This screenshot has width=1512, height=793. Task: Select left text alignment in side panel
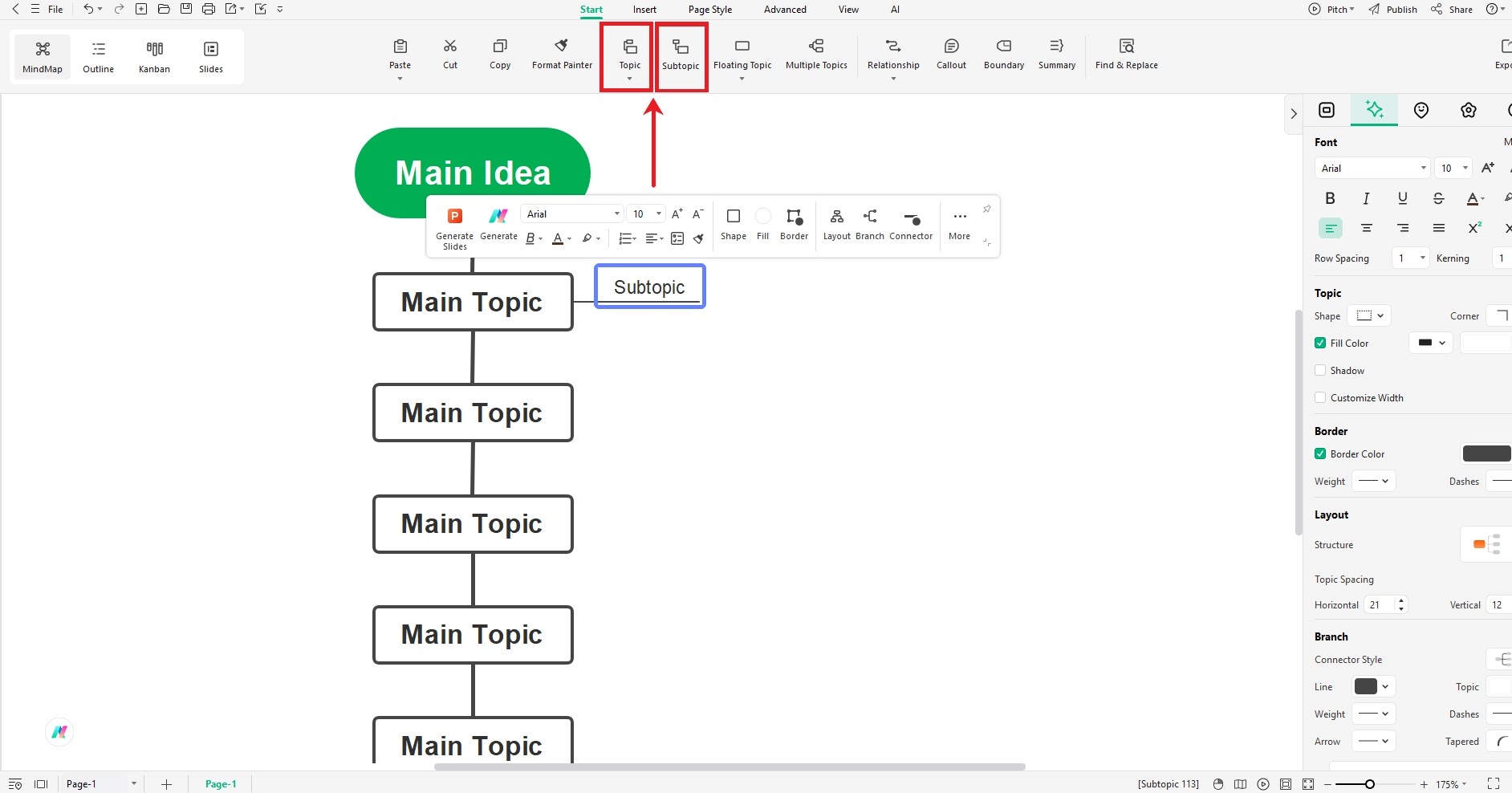1330,229
